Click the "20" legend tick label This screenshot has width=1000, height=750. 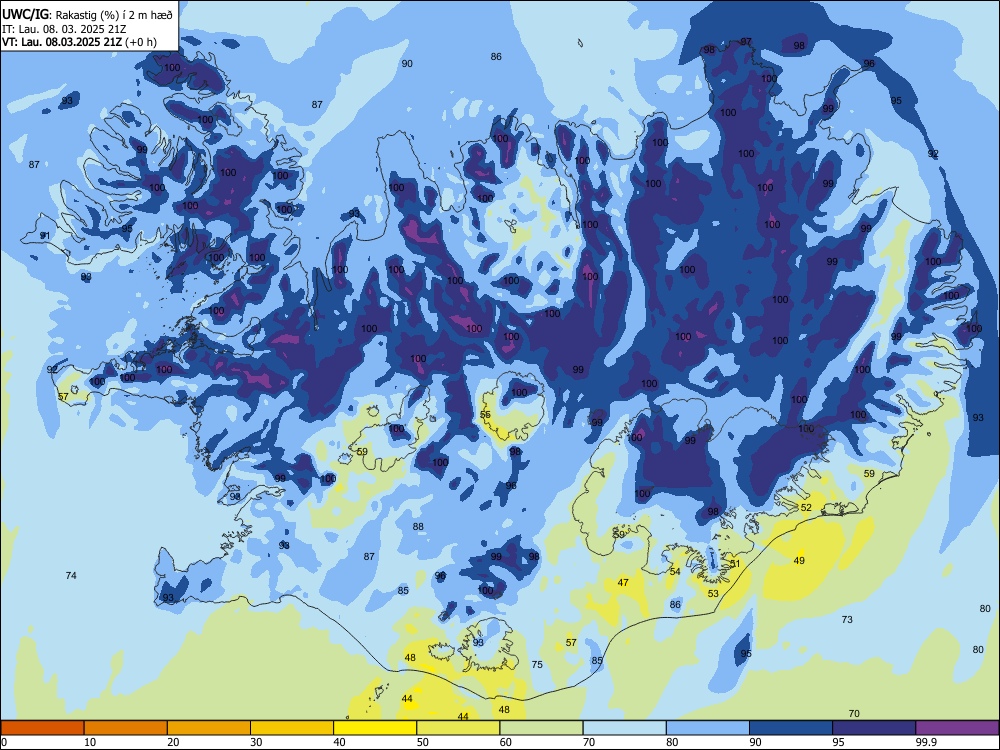(173, 742)
